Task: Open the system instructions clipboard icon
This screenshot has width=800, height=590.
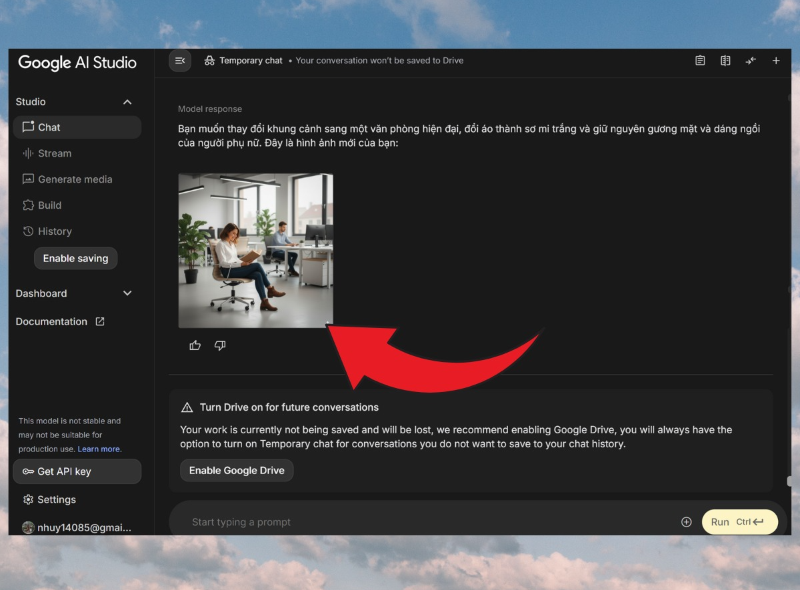Action: (700, 61)
